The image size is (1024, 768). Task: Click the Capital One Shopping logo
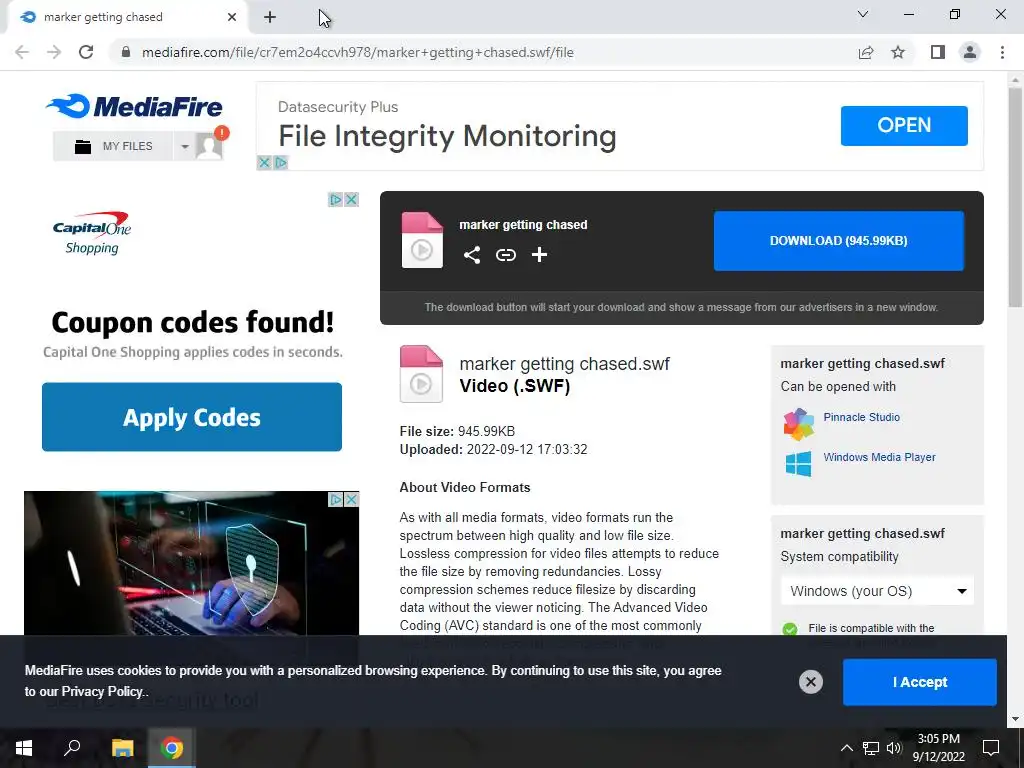click(x=91, y=233)
